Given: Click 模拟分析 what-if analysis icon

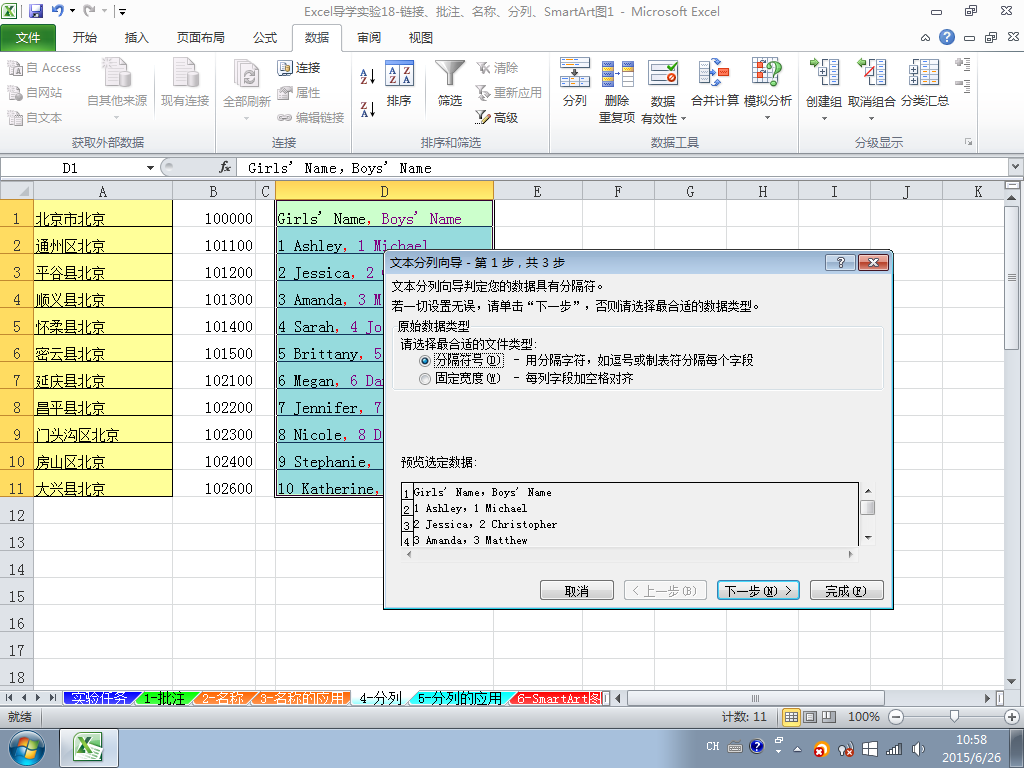Looking at the screenshot, I should (767, 73).
